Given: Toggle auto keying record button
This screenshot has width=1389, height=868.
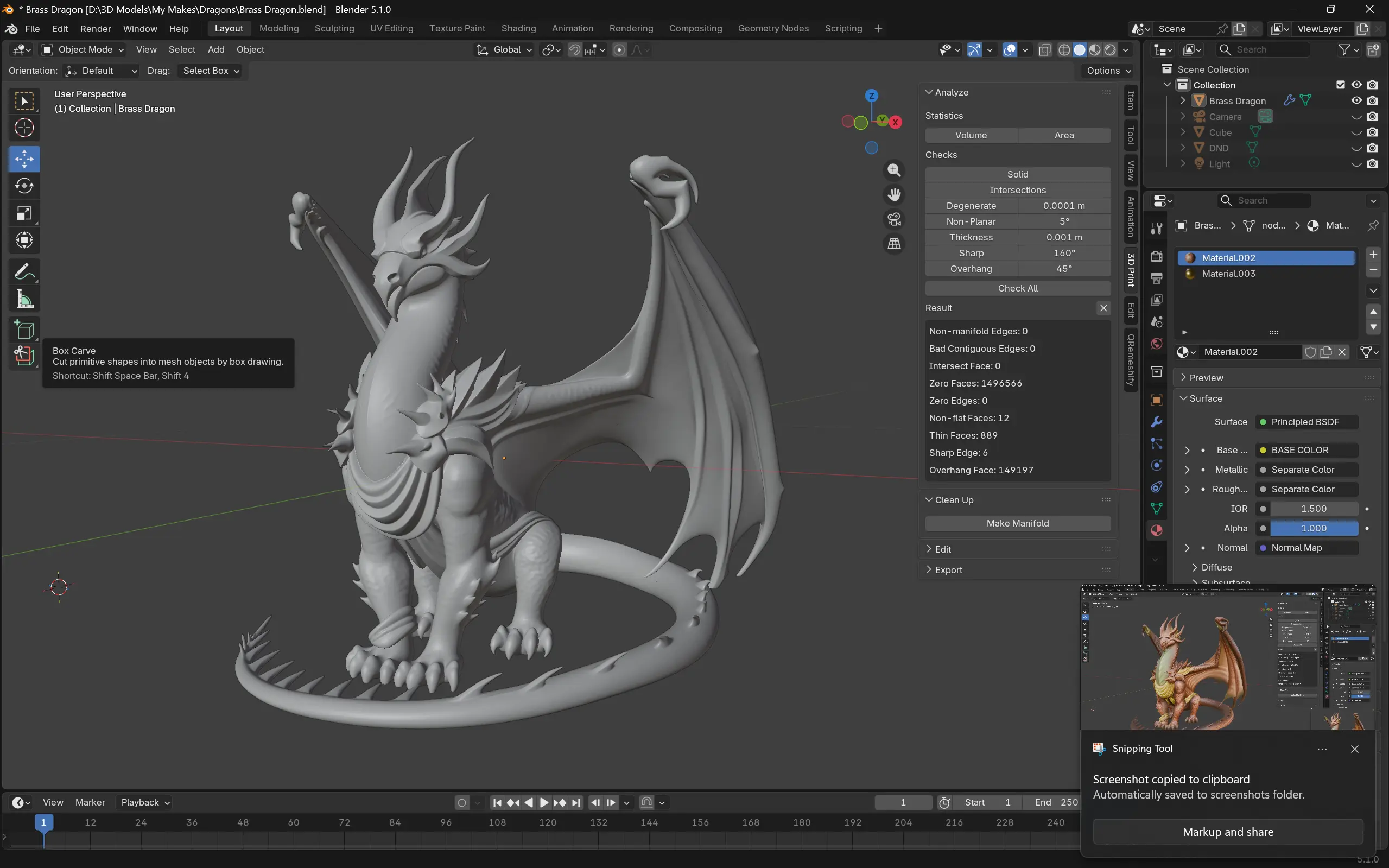Looking at the screenshot, I should point(461,802).
